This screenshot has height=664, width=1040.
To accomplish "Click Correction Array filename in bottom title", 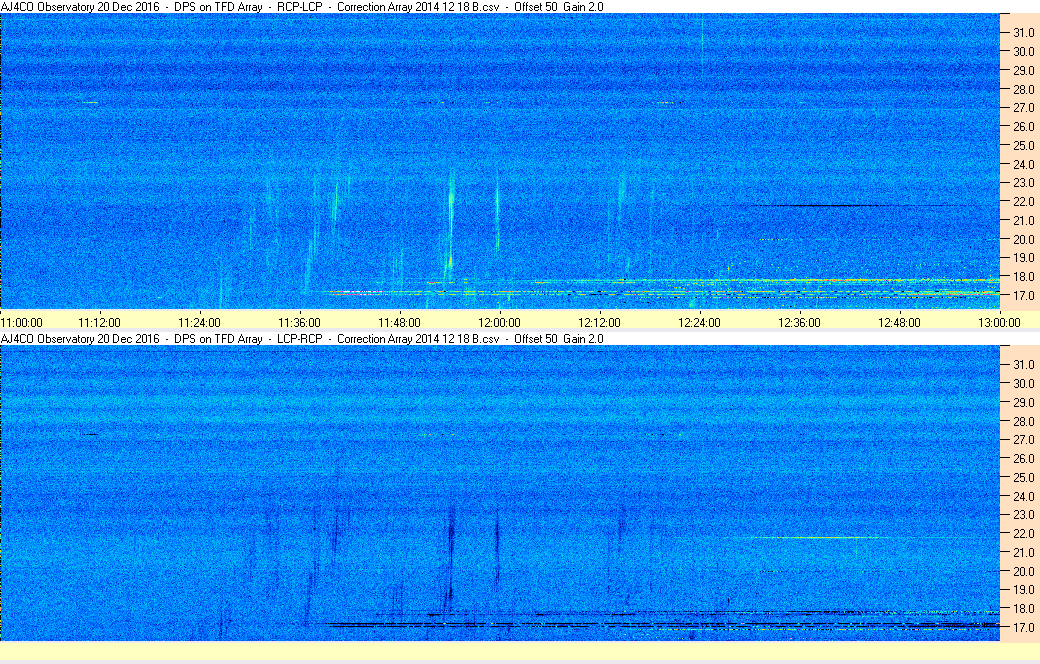I will (x=418, y=338).
